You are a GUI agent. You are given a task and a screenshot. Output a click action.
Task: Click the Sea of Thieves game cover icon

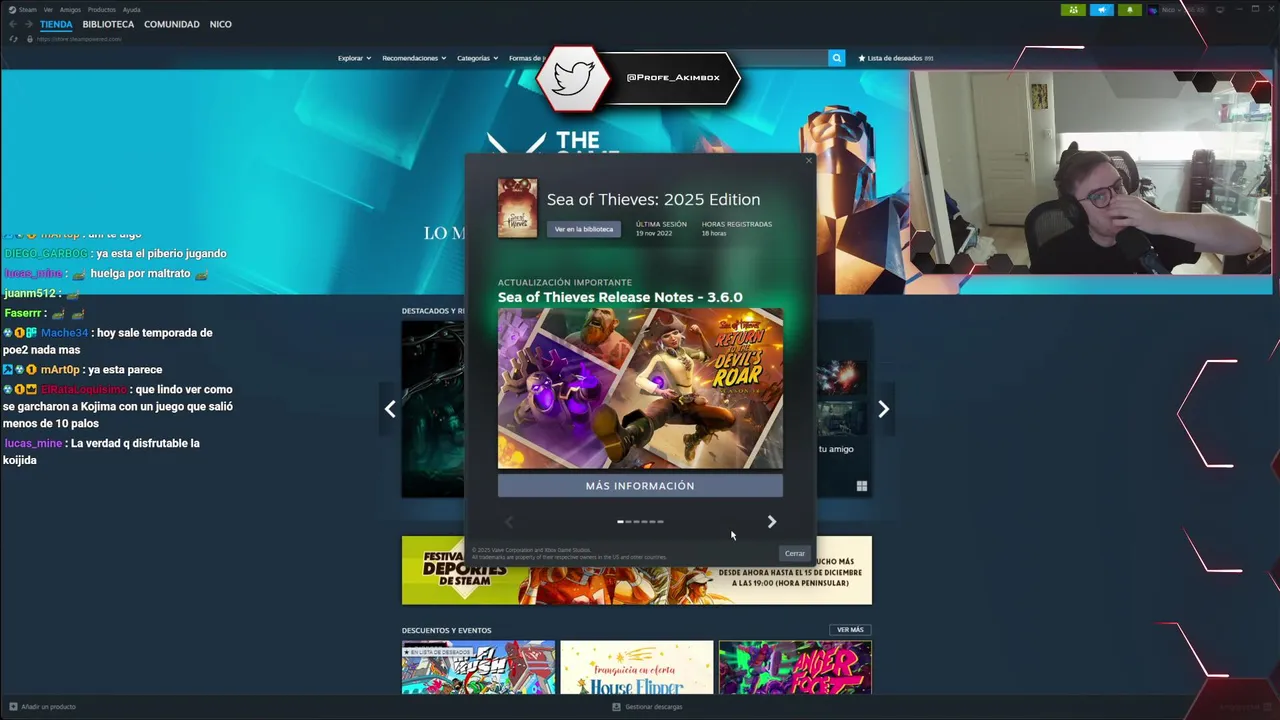tap(517, 208)
